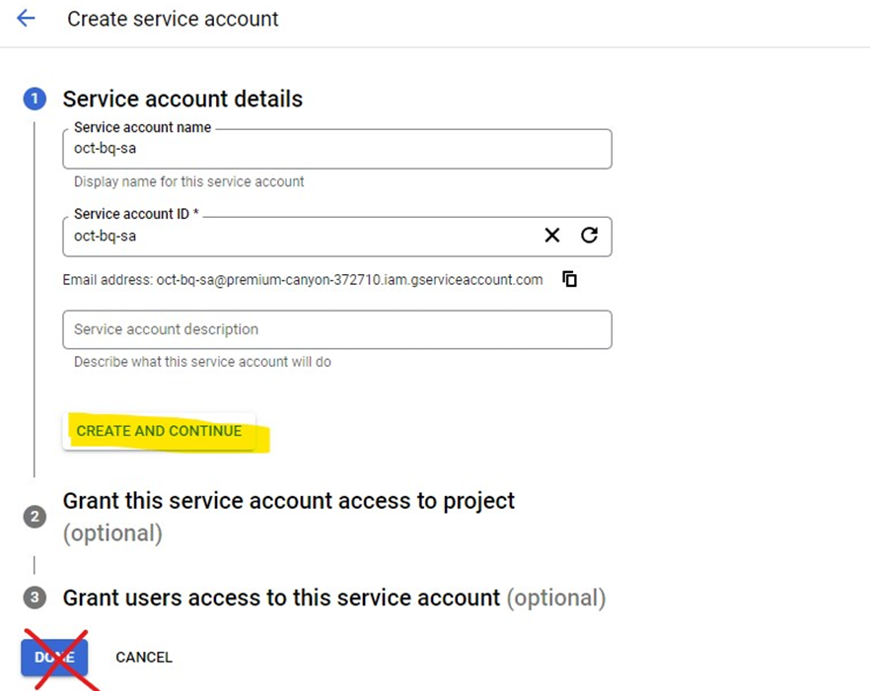
Task: Go back using the left arrow
Action: 26,19
